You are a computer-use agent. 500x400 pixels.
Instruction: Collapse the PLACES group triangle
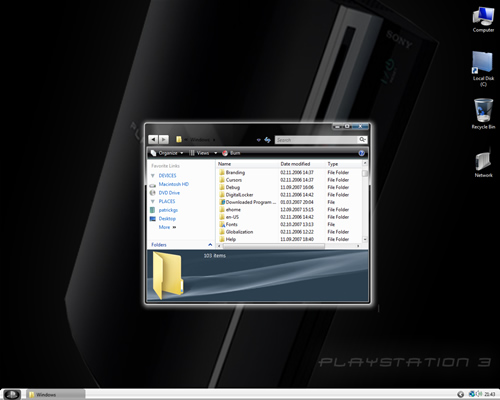pos(153,201)
